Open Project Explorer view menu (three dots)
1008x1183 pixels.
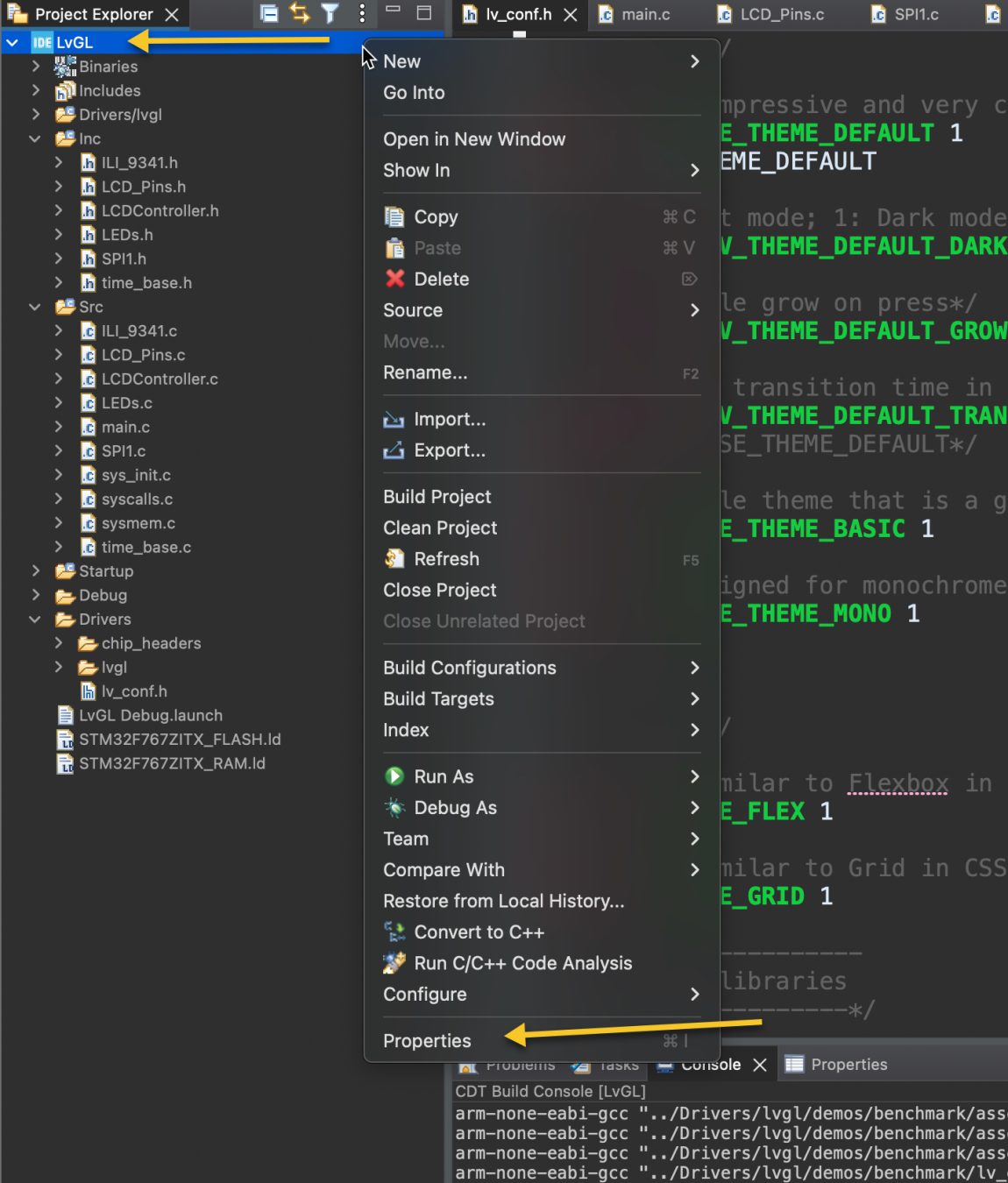point(361,14)
